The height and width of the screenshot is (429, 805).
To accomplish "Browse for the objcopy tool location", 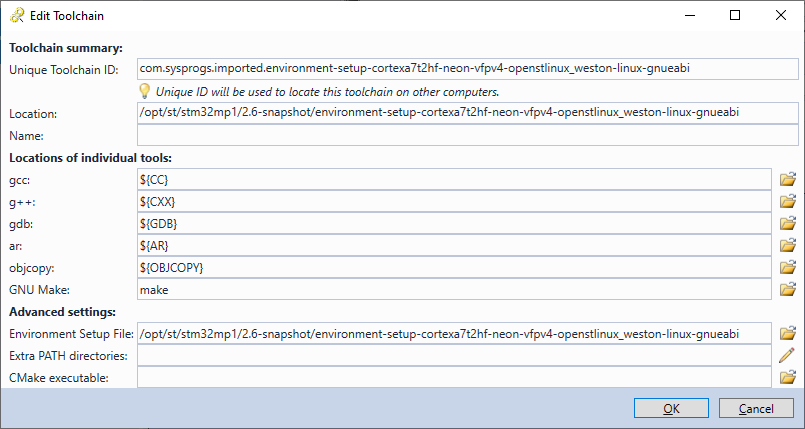I will [788, 267].
